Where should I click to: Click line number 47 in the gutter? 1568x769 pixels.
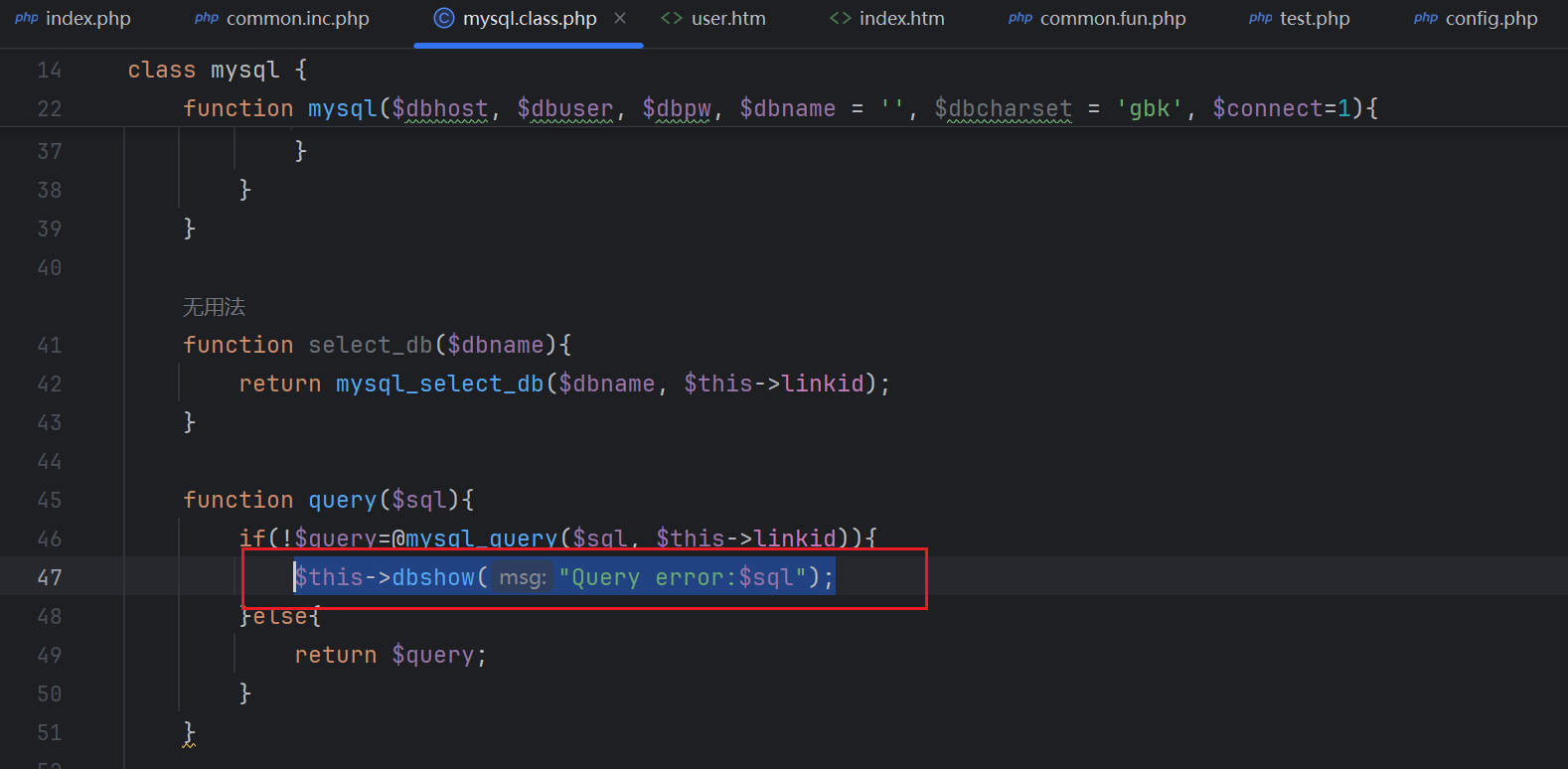coord(50,577)
